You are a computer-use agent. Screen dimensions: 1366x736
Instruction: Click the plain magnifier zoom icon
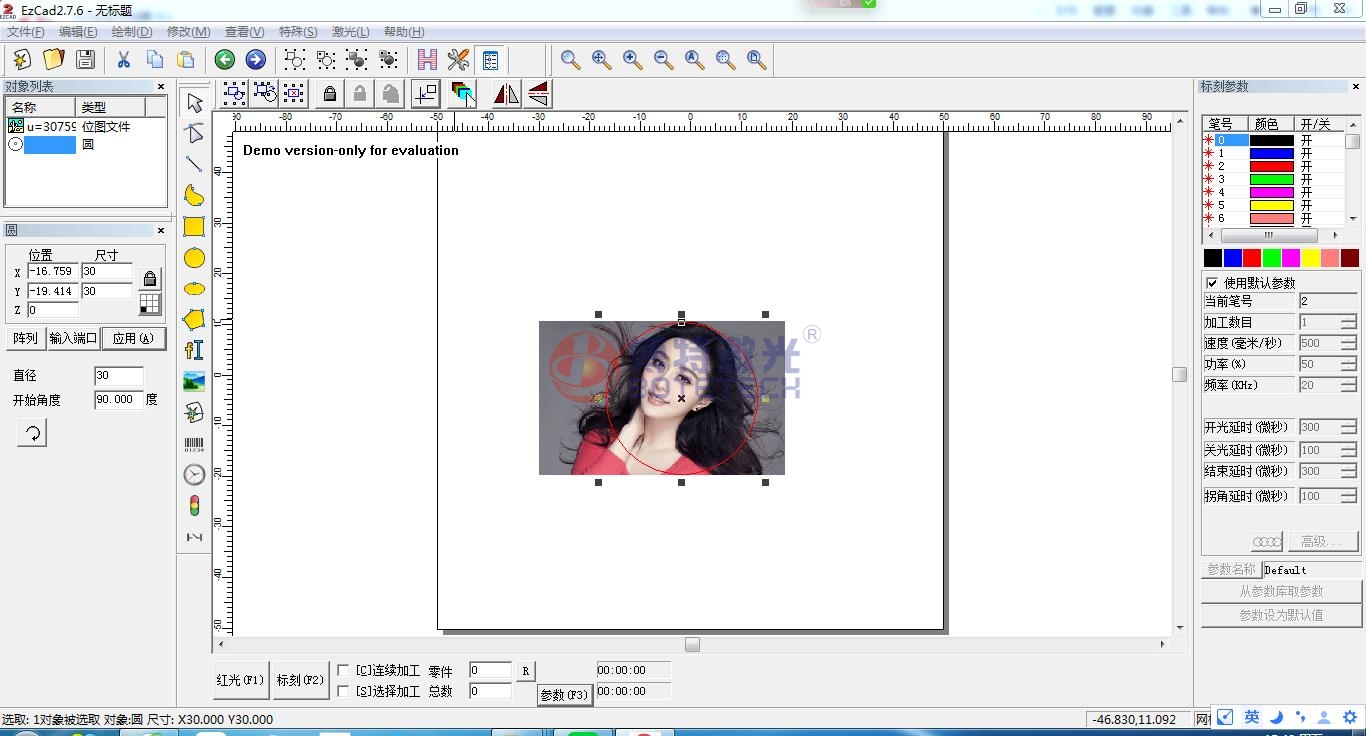tap(570, 60)
